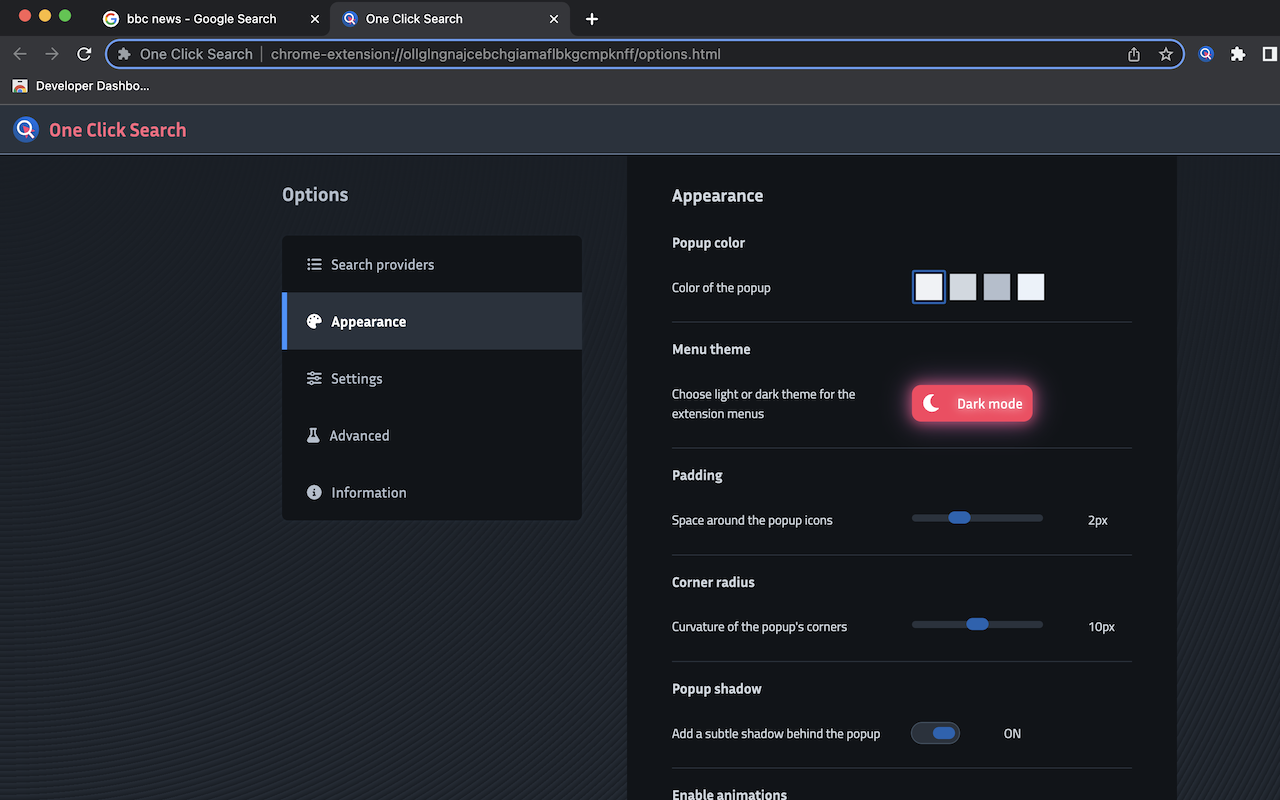Open the Settings section

pyautogui.click(x=432, y=378)
